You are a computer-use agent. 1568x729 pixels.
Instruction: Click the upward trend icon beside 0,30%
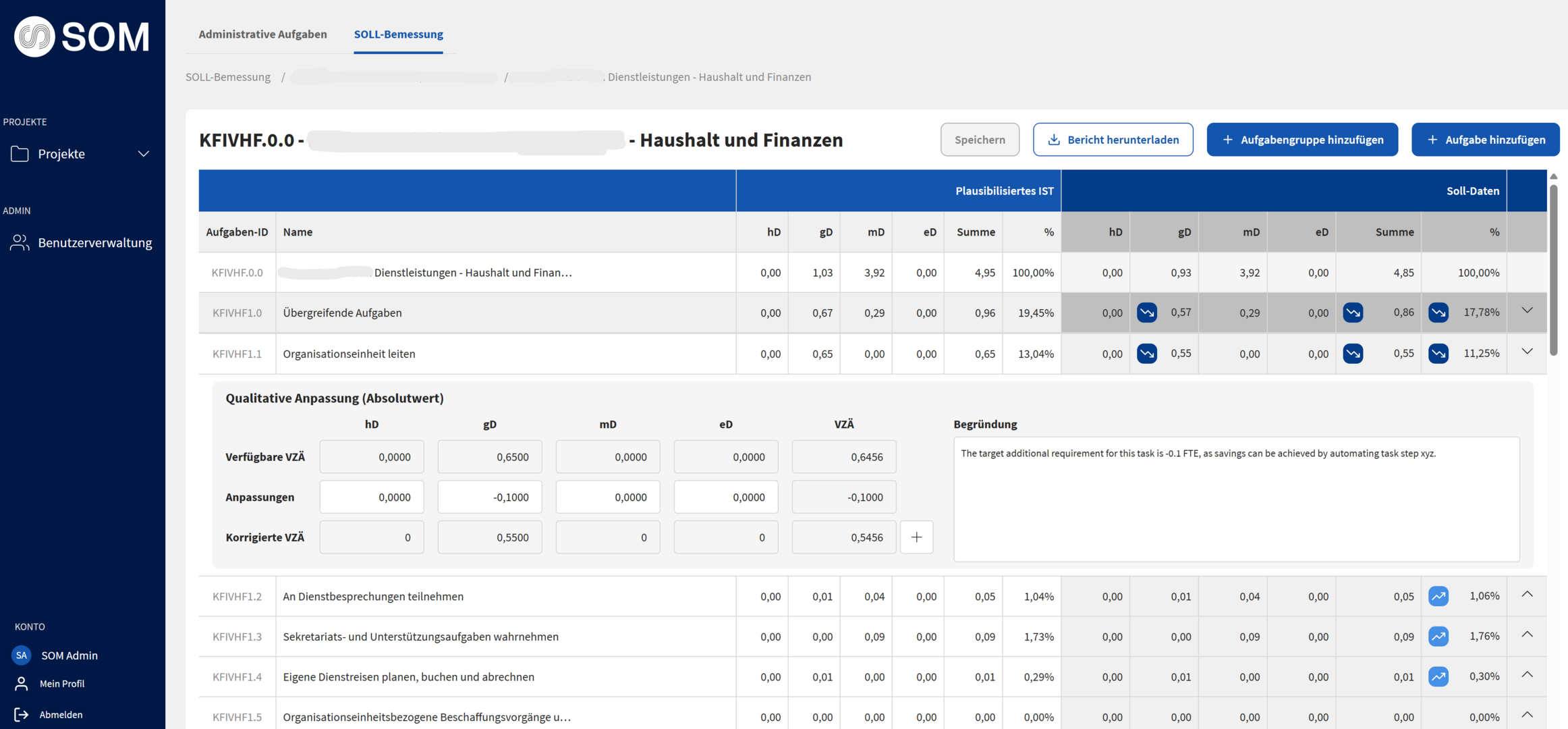(1438, 676)
